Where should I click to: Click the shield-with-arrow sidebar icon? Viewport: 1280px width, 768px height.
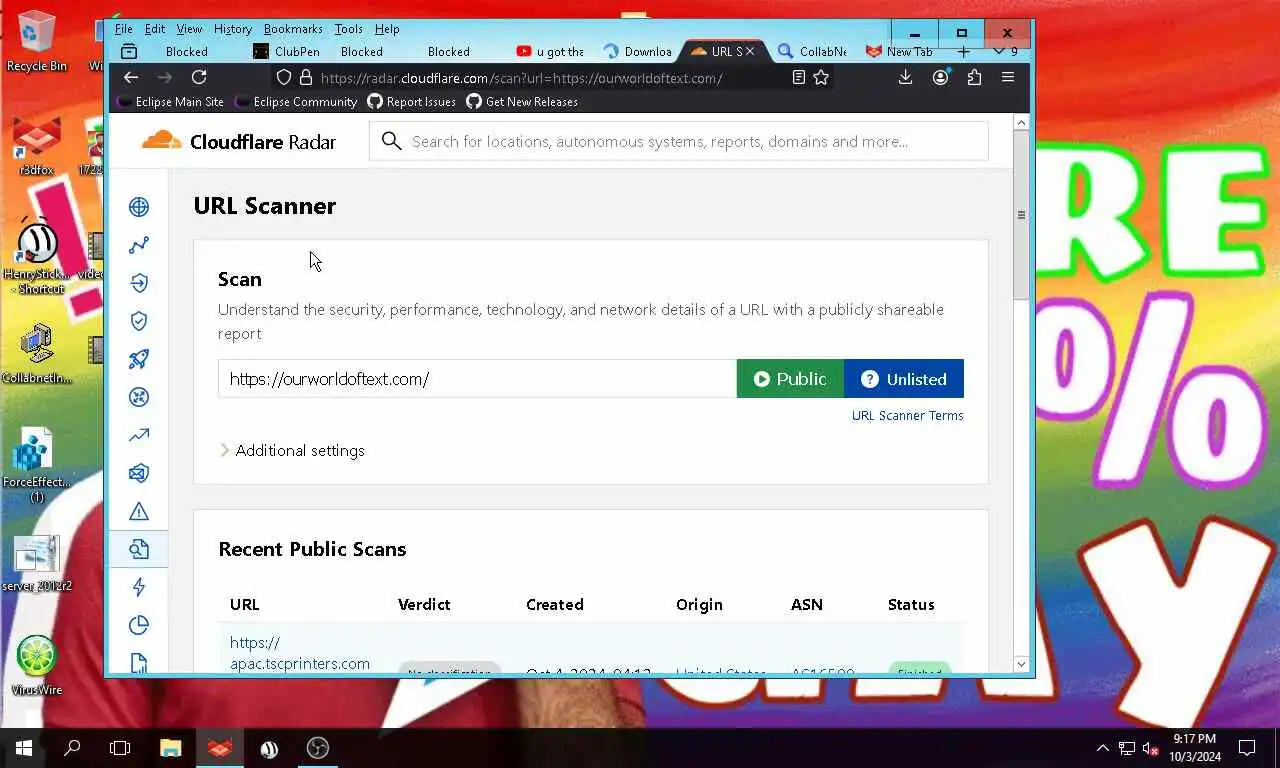pyautogui.click(x=139, y=283)
